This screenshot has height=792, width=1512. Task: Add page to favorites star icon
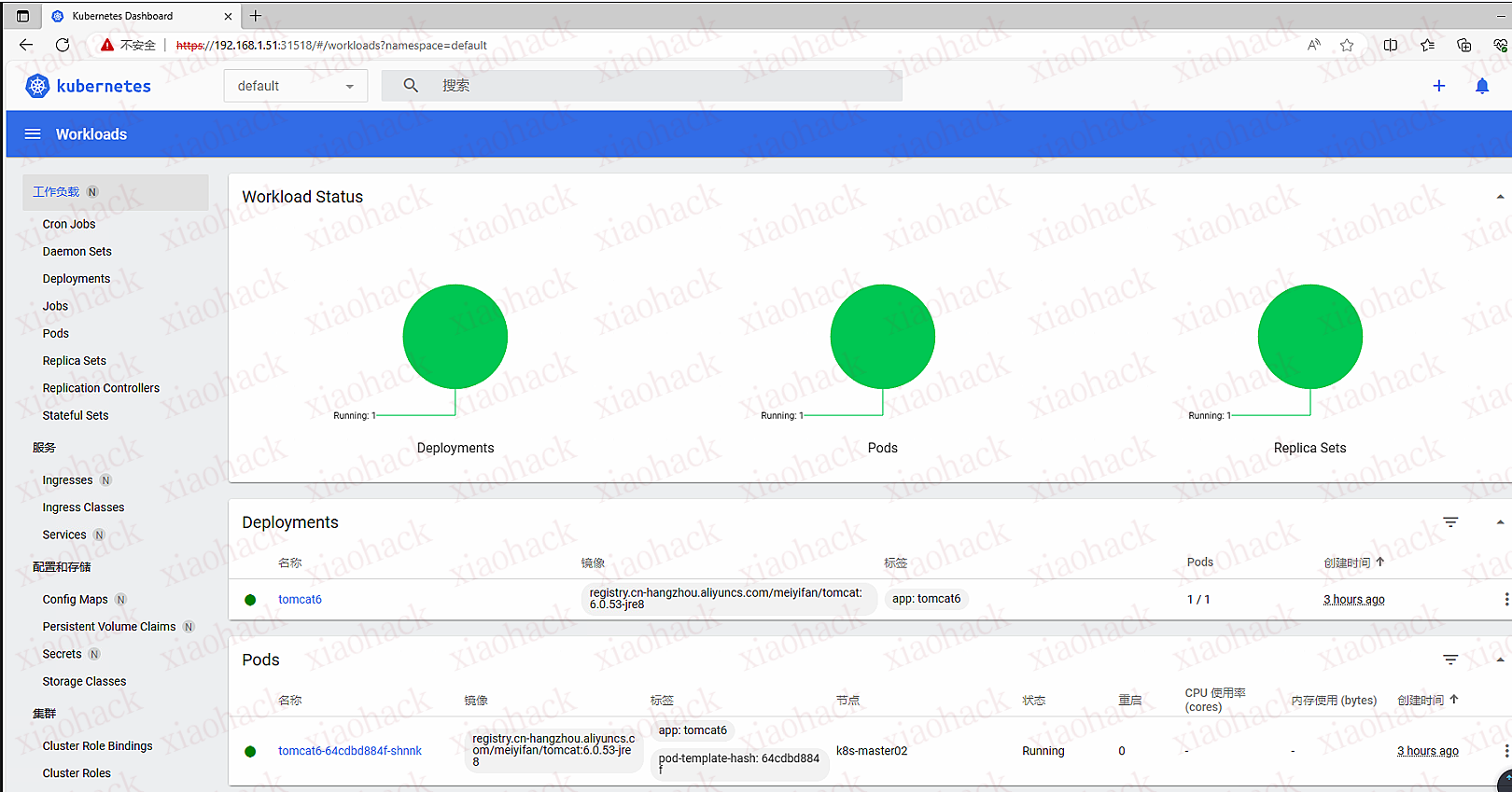tap(1347, 45)
